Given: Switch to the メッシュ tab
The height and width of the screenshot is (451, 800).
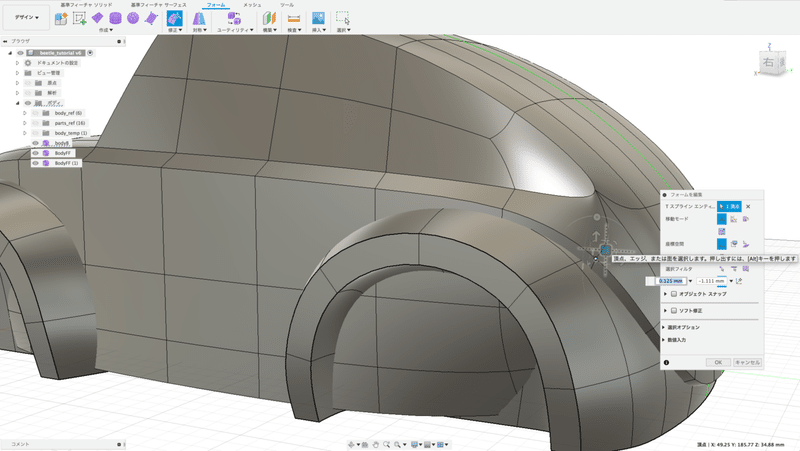Looking at the screenshot, I should [252, 5].
